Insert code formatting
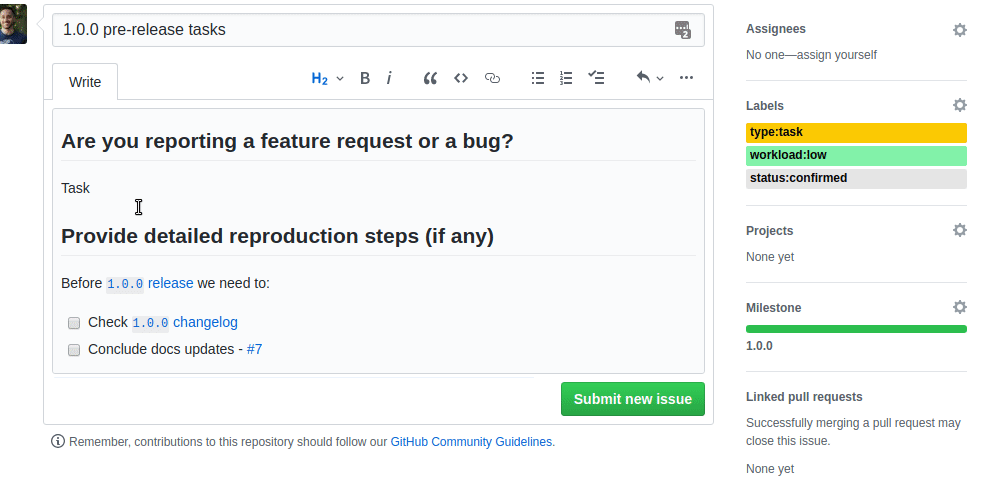The height and width of the screenshot is (481, 983). tap(461, 78)
